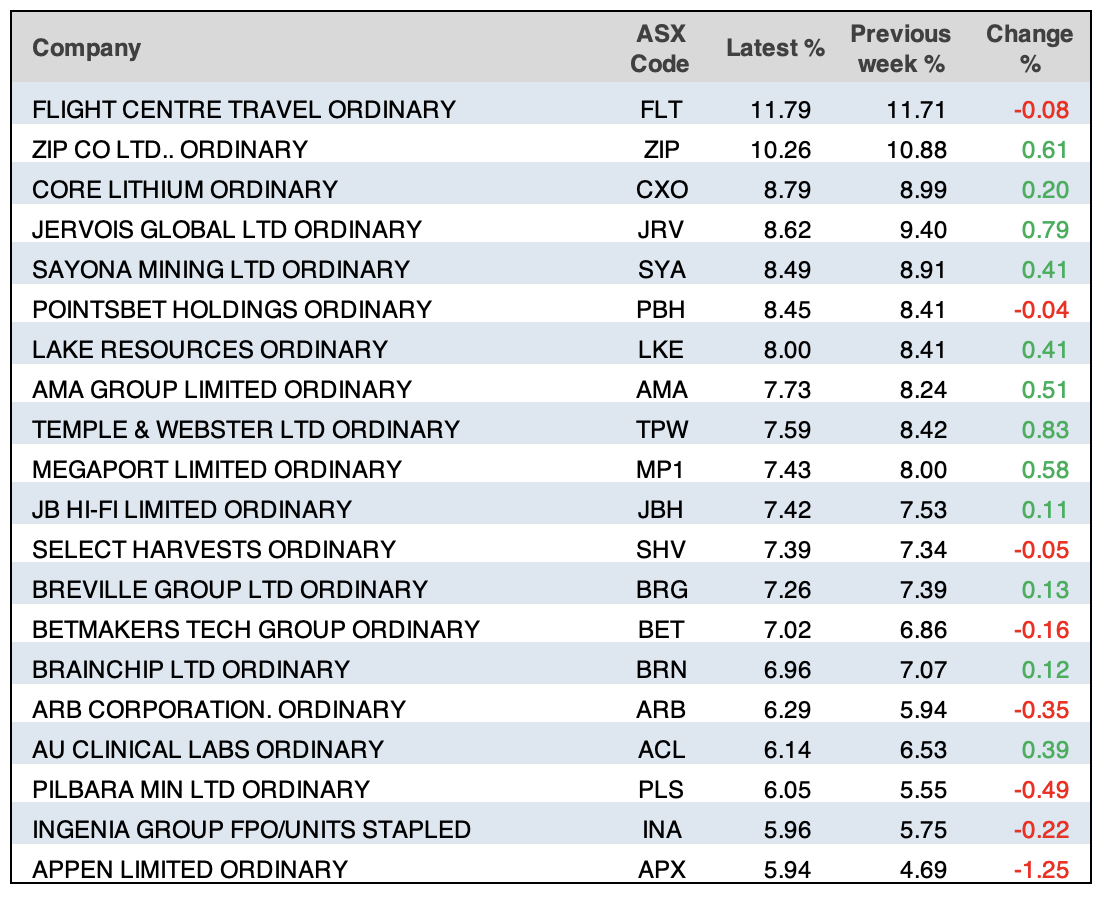Click the Previous week % column header
This screenshot has width=1098, height=900.
click(x=898, y=48)
